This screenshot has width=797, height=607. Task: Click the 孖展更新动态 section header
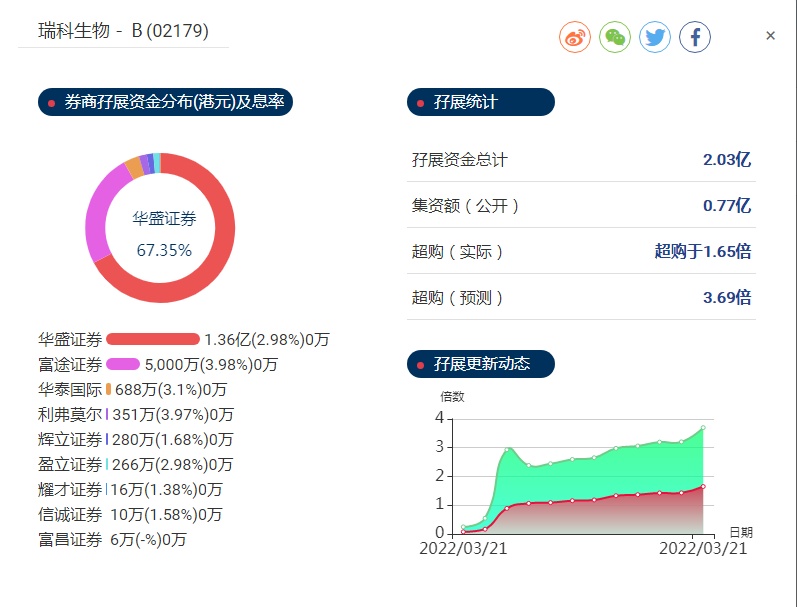[481, 364]
